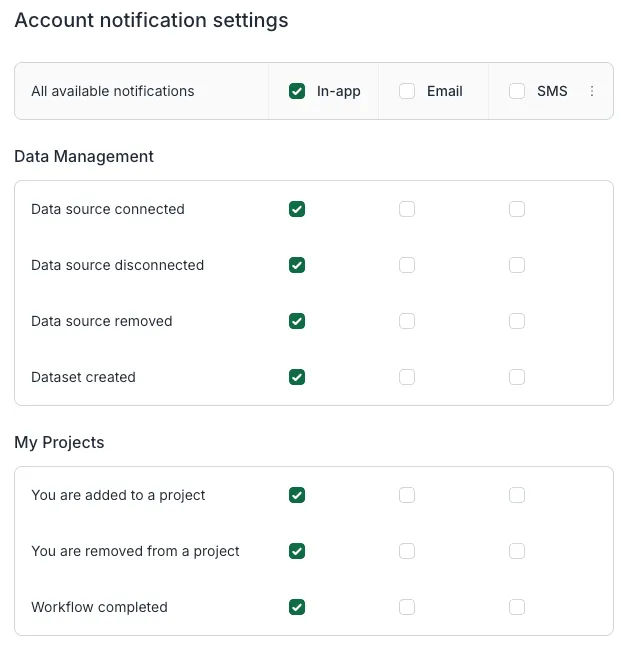
Task: Uncheck In-app for Data source connected
Action: pos(297,209)
